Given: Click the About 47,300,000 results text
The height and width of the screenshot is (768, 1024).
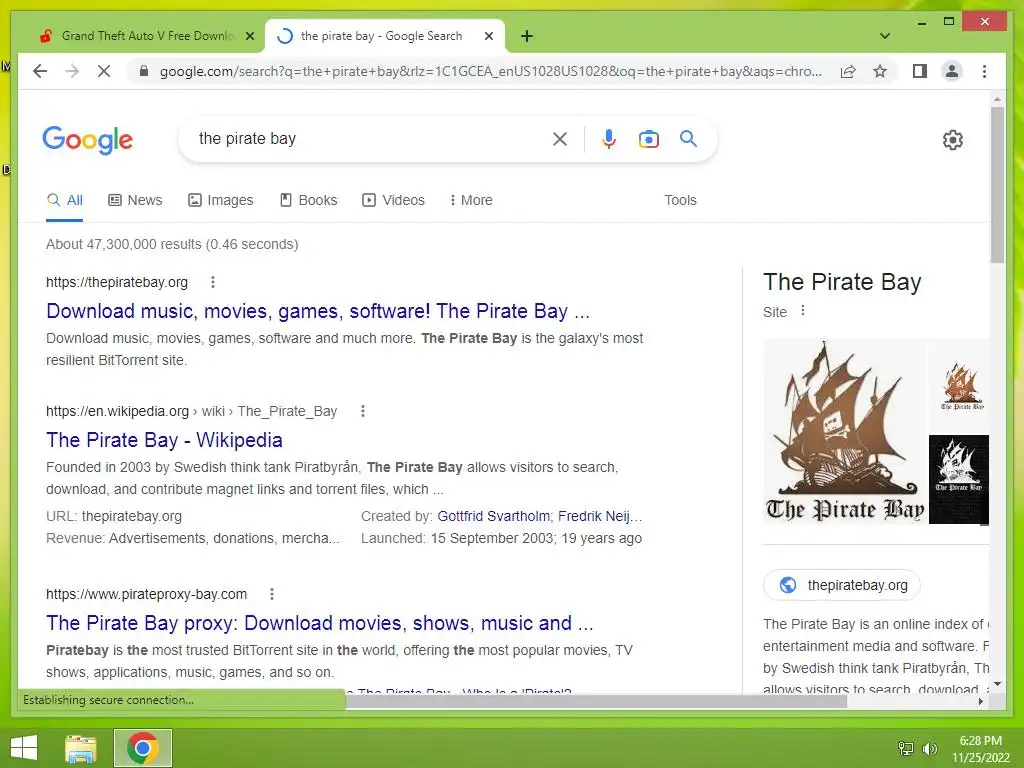Looking at the screenshot, I should coord(172,244).
